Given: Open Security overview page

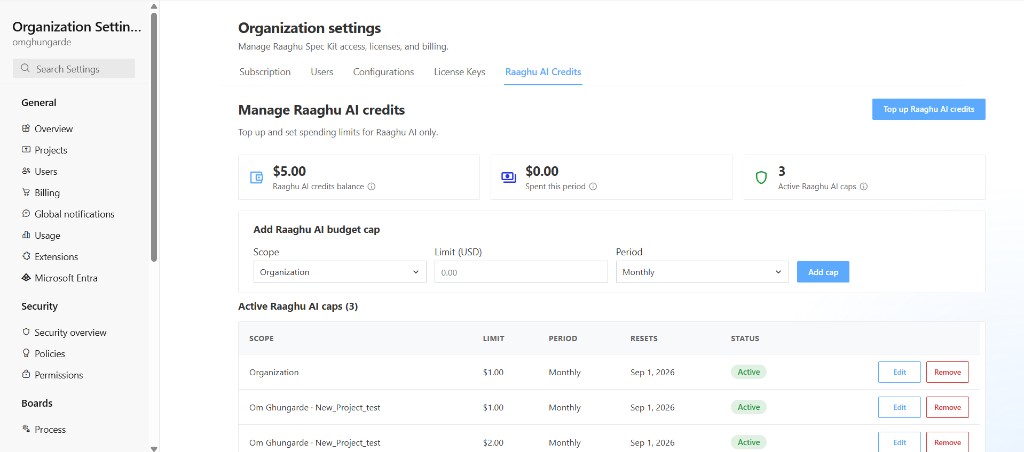Looking at the screenshot, I should point(71,332).
